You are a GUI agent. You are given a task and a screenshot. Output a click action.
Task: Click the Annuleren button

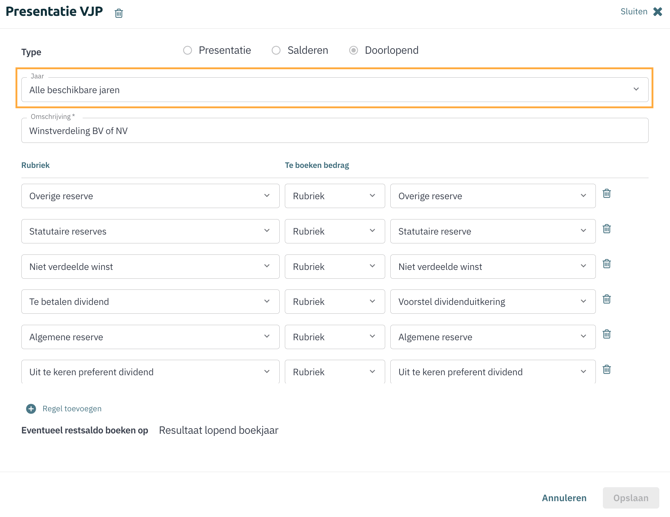coord(564,498)
